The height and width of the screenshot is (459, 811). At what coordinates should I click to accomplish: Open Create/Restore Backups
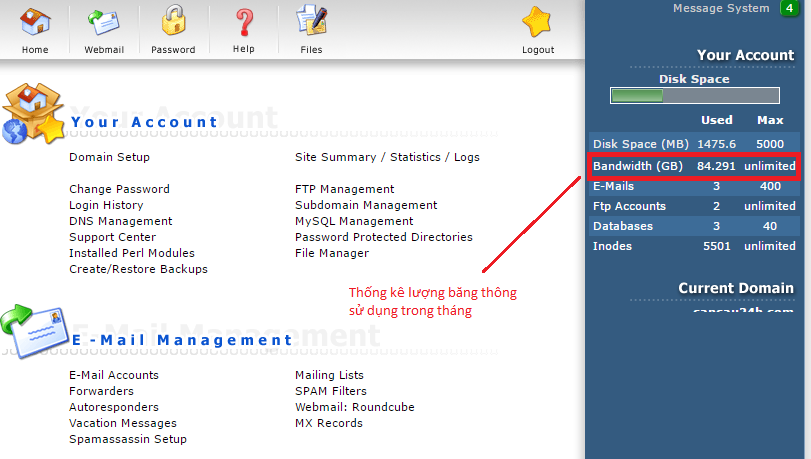point(138,269)
